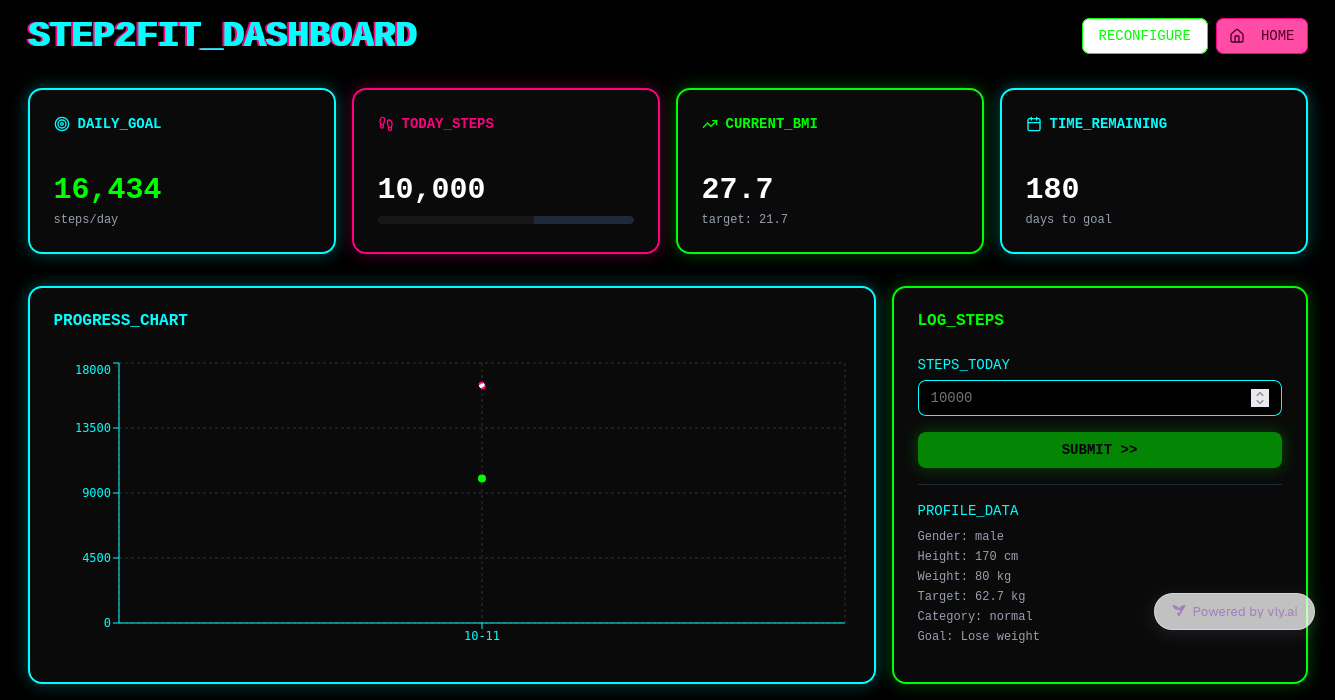
Task: Click the today steps progress bar
Action: [506, 220]
